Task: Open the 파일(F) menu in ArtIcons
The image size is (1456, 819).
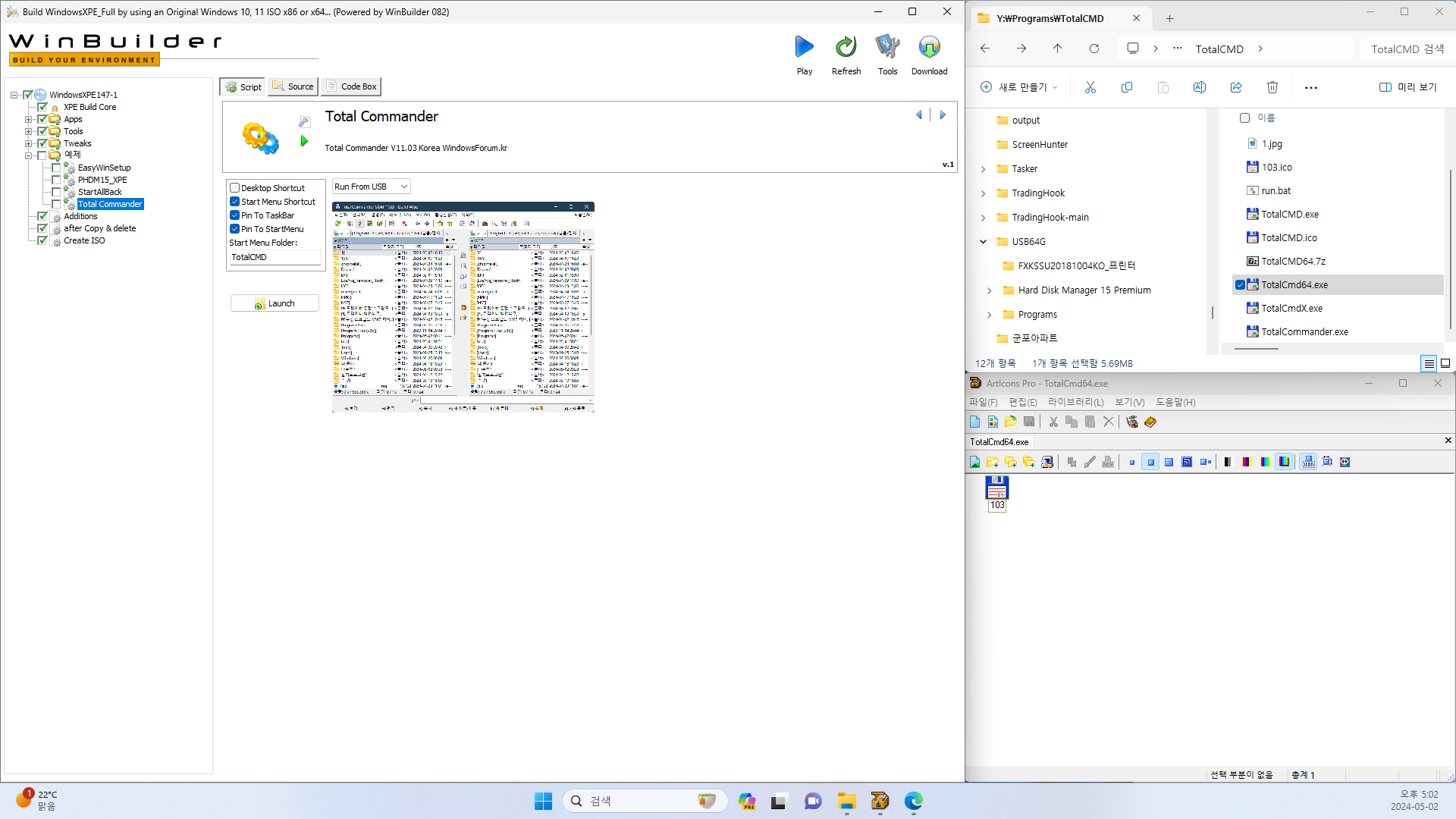Action: [x=984, y=402]
